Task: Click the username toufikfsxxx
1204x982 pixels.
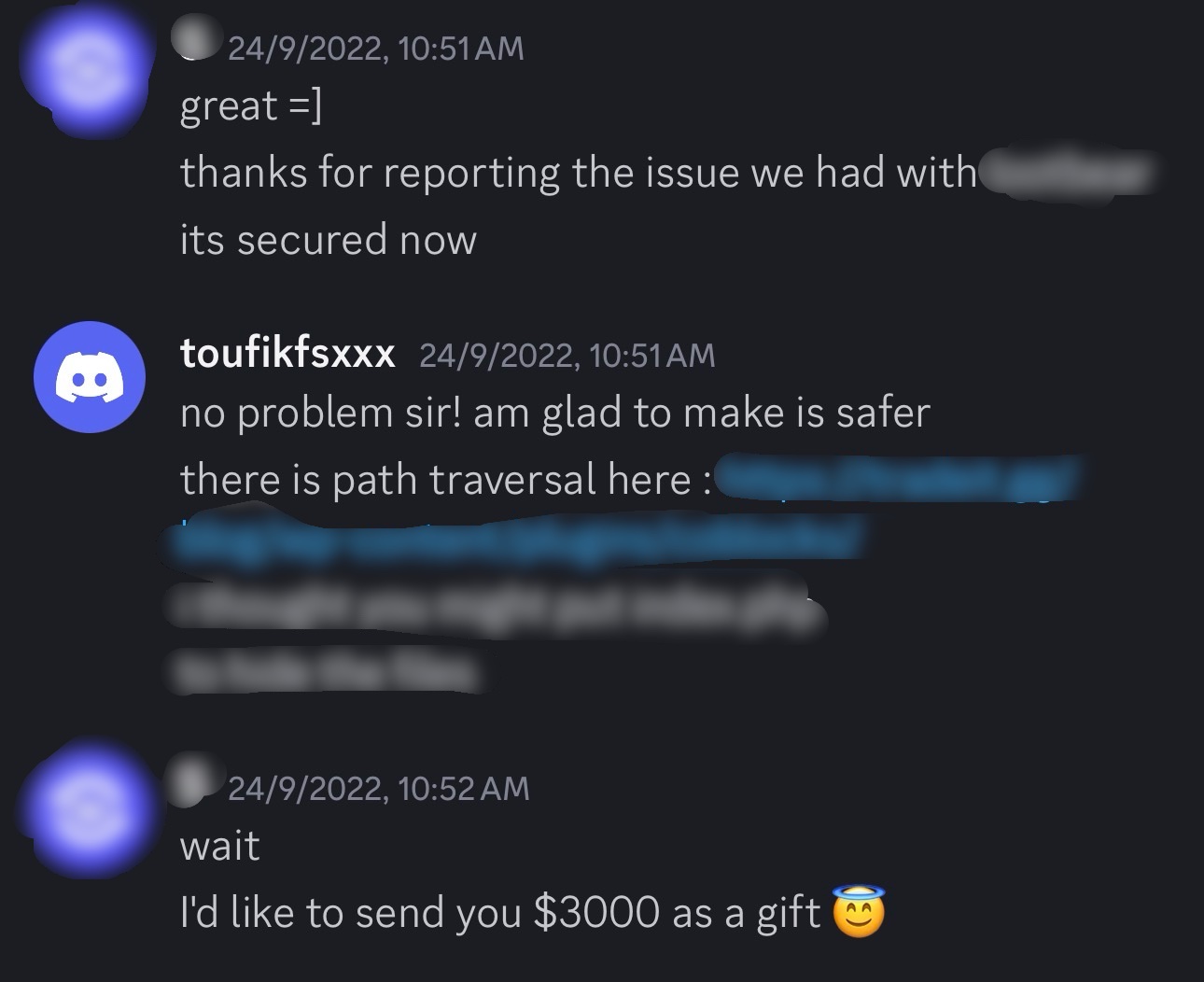Action: point(287,354)
